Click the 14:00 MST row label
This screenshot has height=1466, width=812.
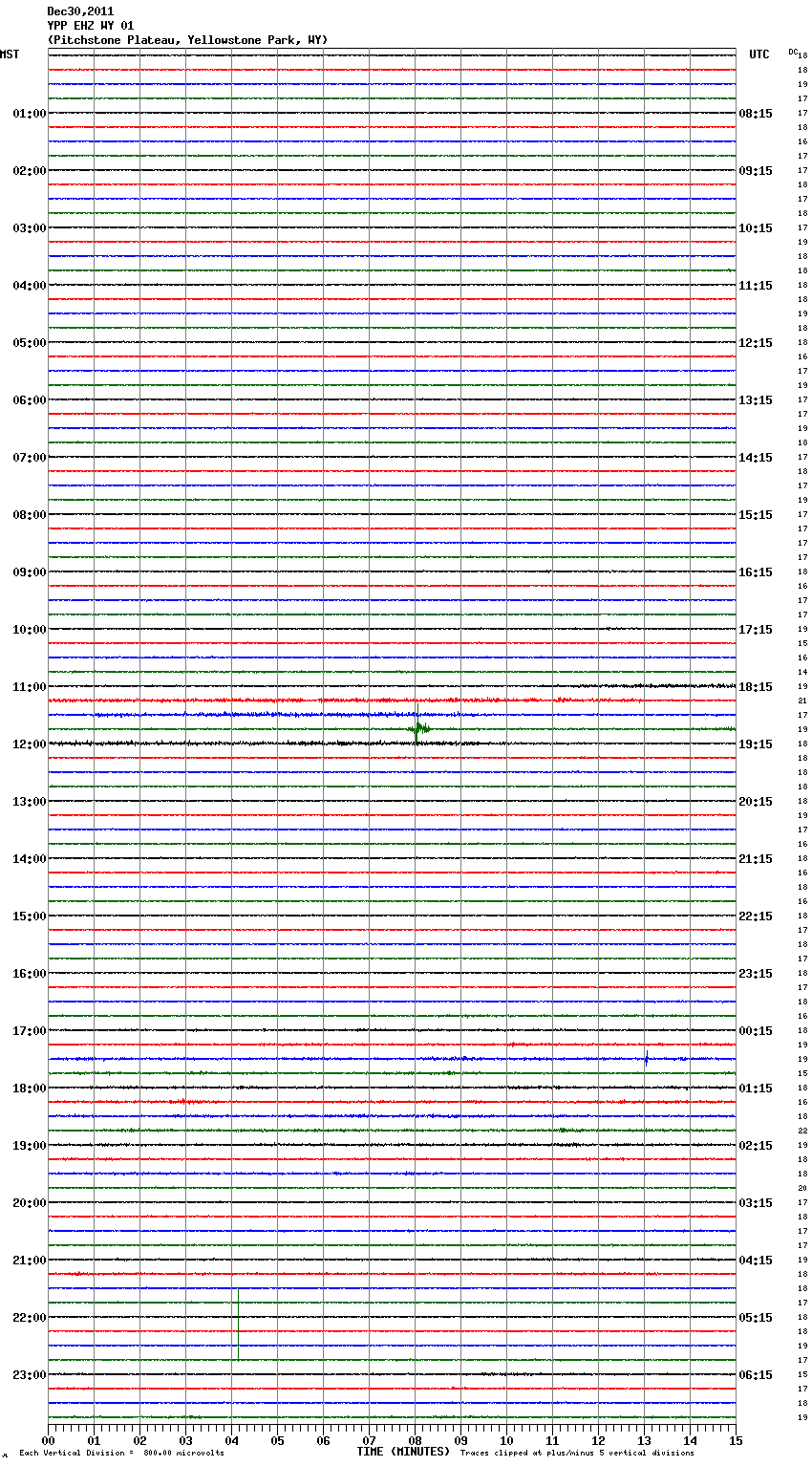[29, 859]
